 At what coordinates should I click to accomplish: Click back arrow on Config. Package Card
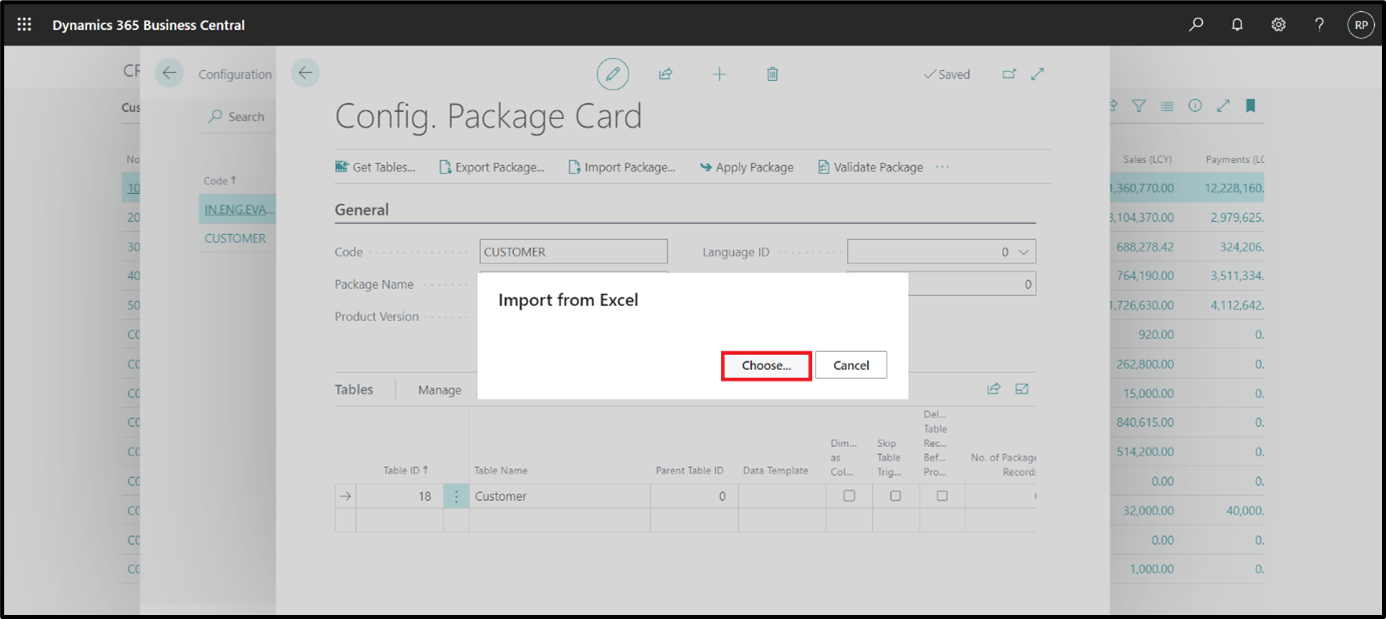(x=305, y=72)
